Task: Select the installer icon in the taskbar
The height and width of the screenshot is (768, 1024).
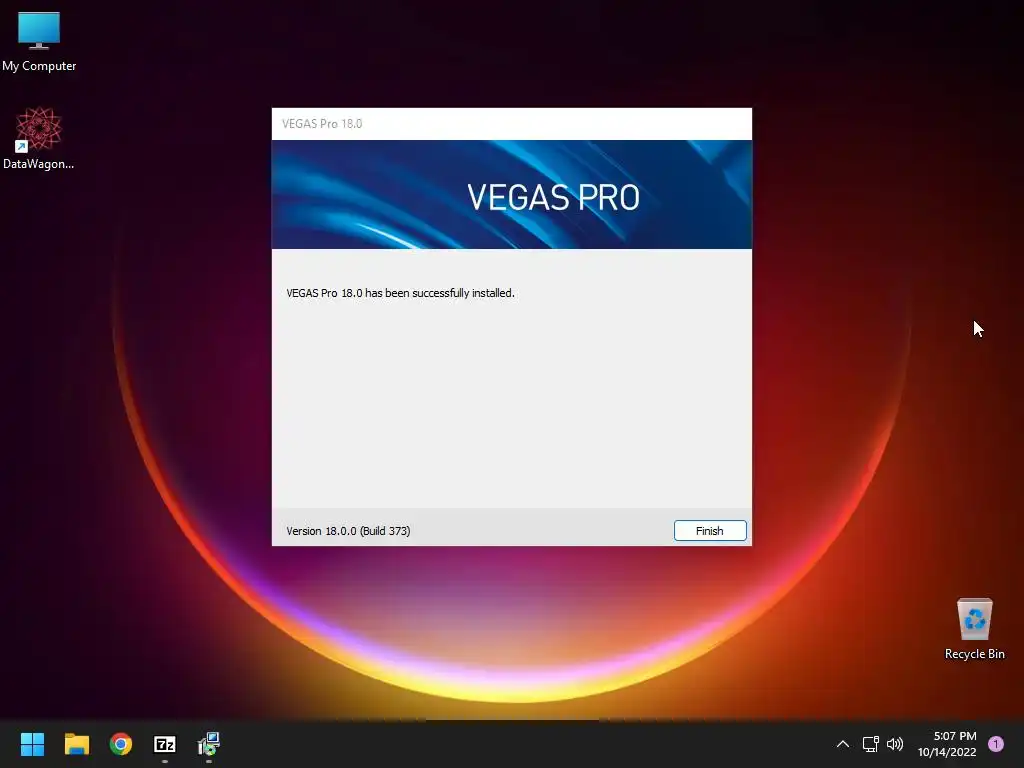Action: (x=209, y=744)
